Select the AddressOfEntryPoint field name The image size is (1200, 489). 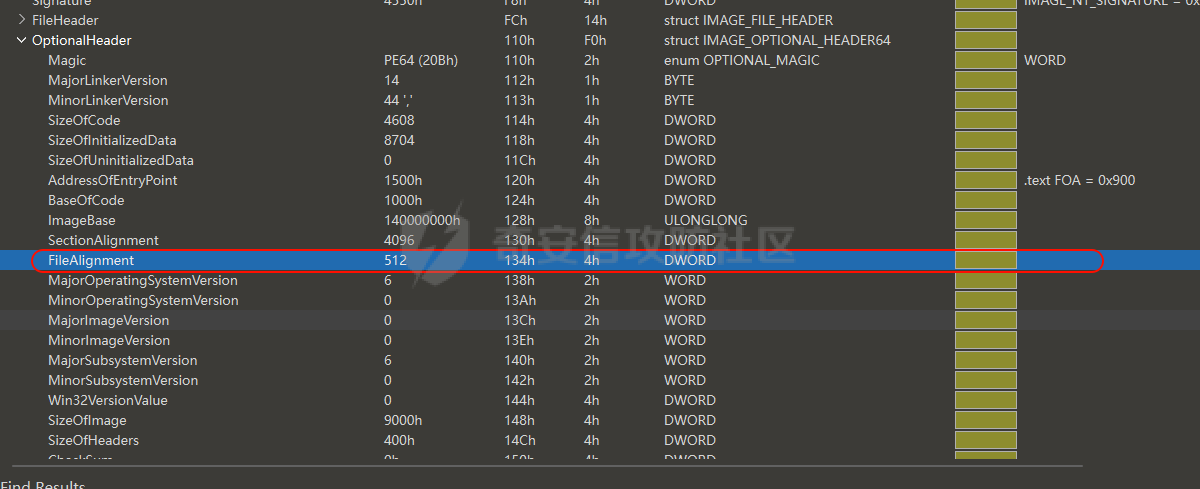click(x=112, y=180)
